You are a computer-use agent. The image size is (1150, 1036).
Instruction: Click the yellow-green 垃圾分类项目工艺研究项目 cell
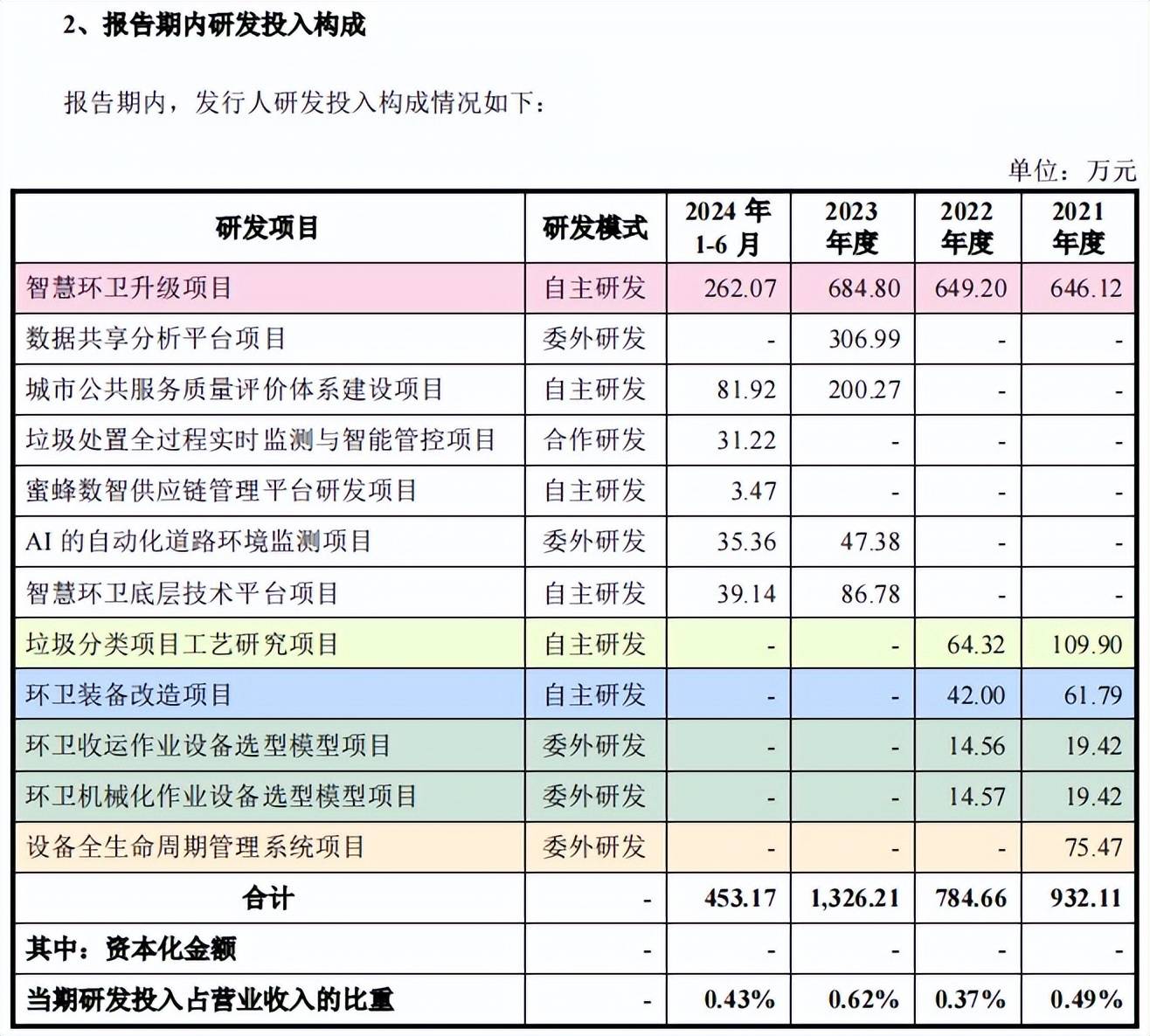click(x=182, y=645)
